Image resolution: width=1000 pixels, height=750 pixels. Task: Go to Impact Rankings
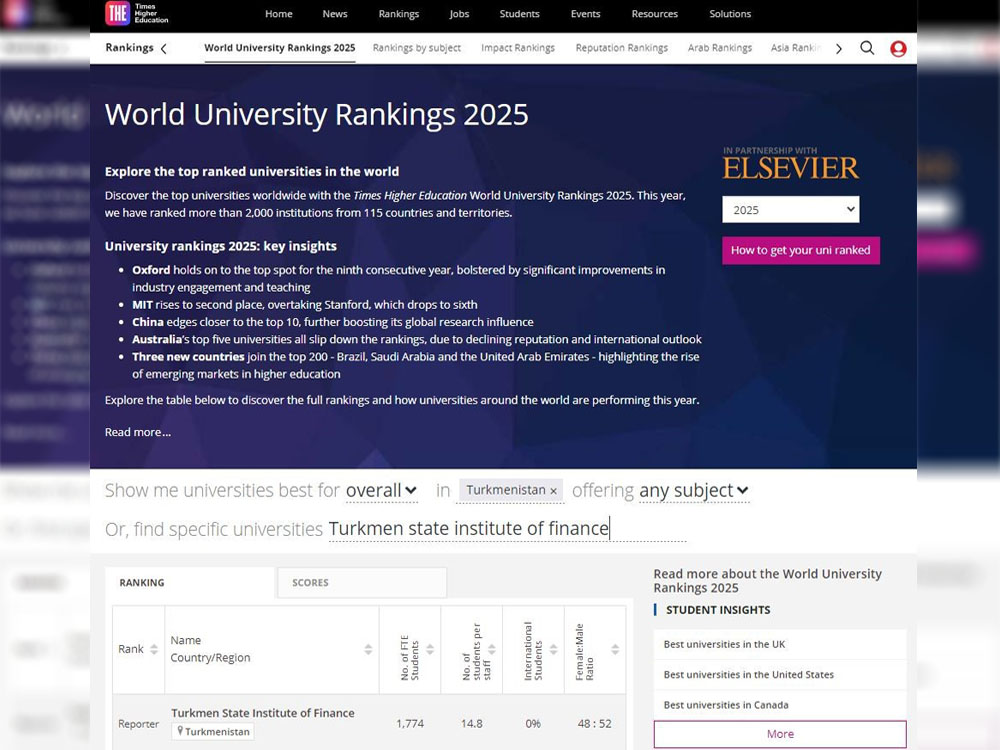(x=518, y=48)
